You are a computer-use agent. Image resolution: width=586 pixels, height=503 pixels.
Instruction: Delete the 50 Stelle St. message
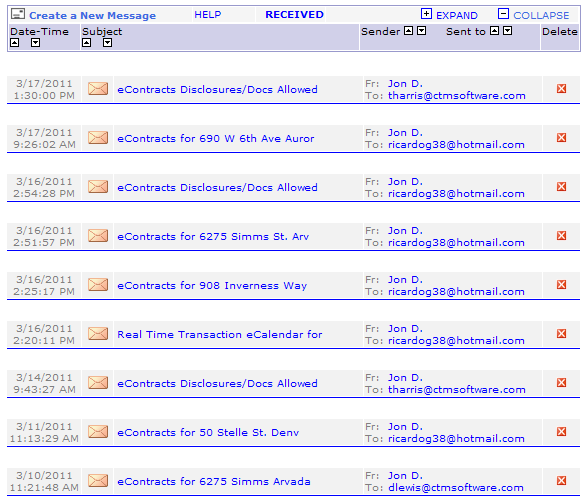tap(561, 432)
